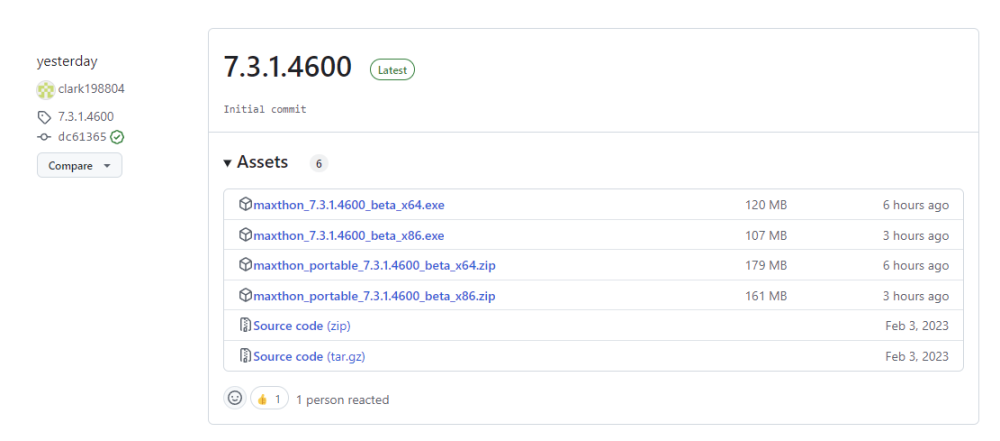Open clark198804's profile link
The image size is (1000, 441).
tap(91, 89)
